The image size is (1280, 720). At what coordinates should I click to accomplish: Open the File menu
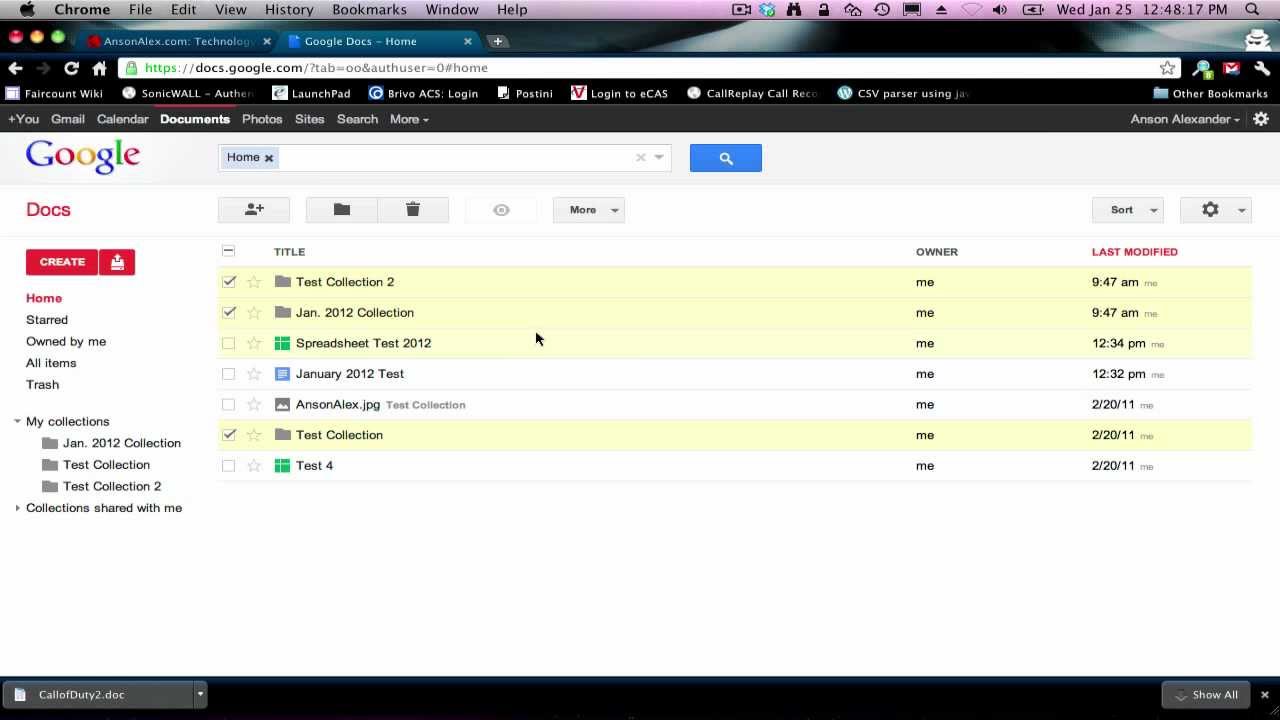pos(140,9)
